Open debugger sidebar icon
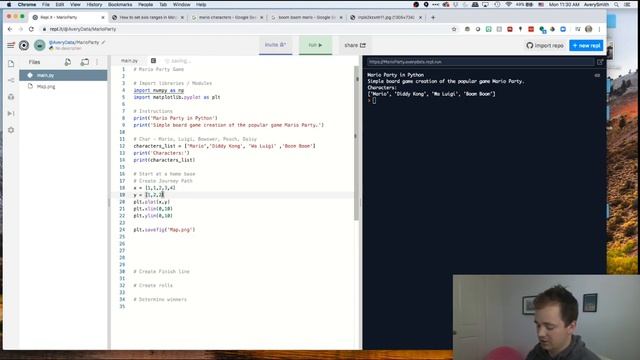Image resolution: width=640 pixels, height=360 pixels. tap(11, 113)
